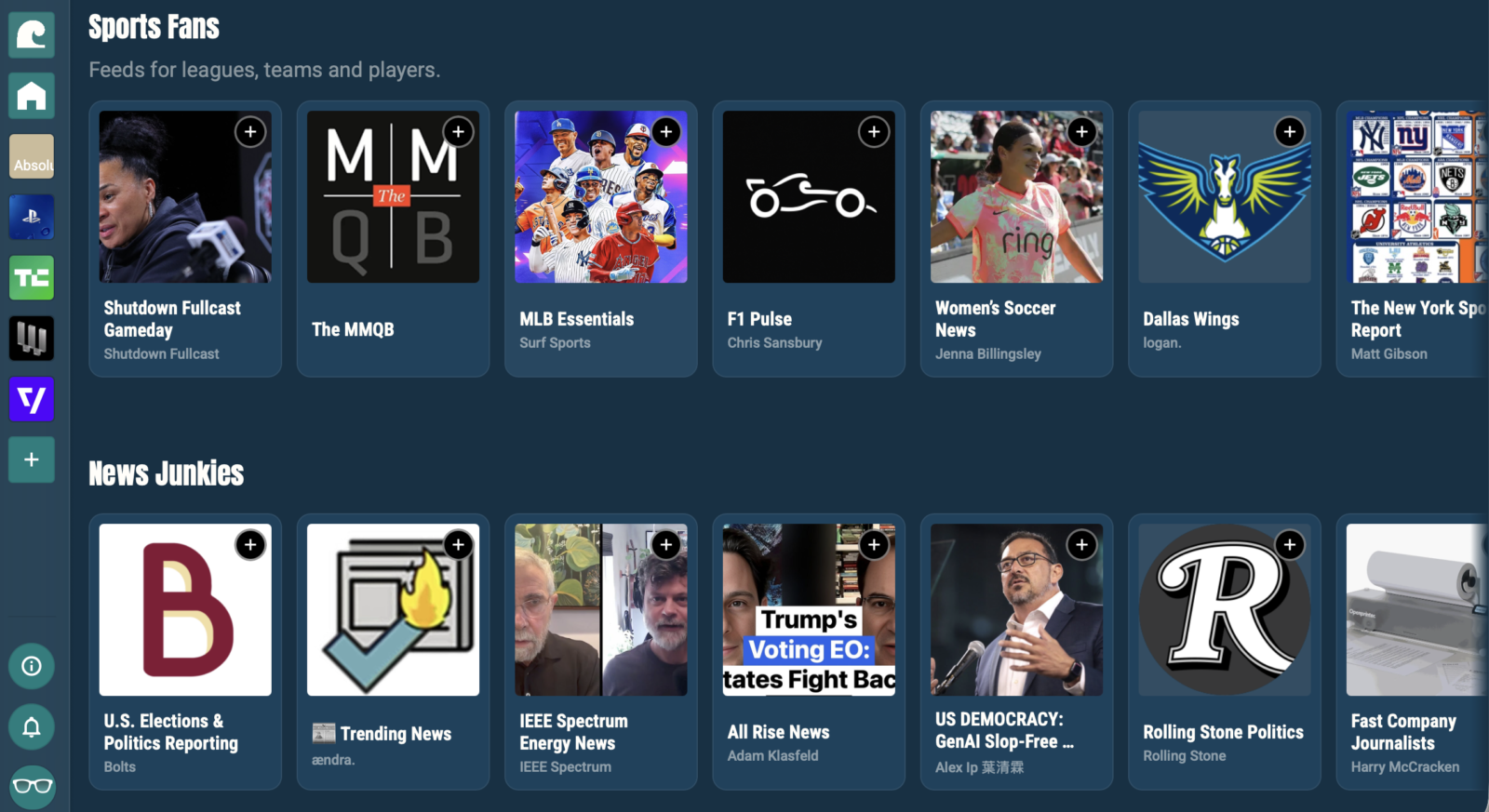Open IEEE Spectrum Energy News card
The width and height of the screenshot is (1489, 812).
(601, 652)
